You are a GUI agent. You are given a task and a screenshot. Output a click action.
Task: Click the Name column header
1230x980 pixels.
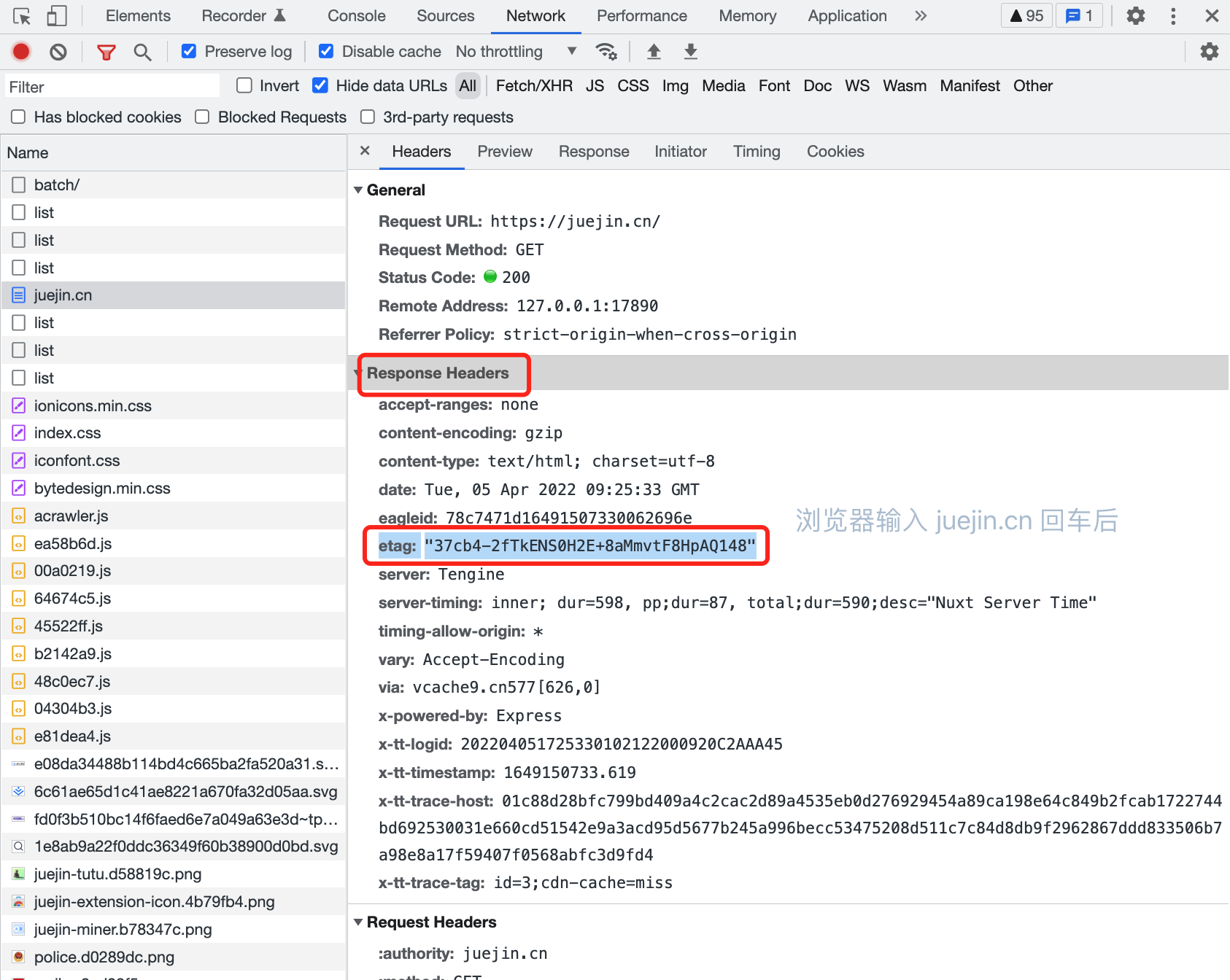pos(173,153)
